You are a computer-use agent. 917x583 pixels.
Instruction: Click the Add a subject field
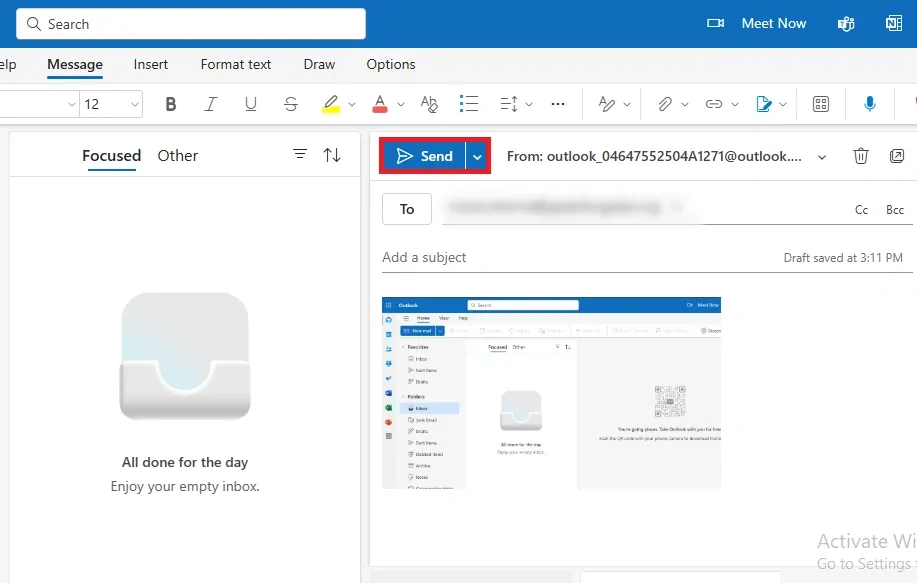[x=423, y=257]
